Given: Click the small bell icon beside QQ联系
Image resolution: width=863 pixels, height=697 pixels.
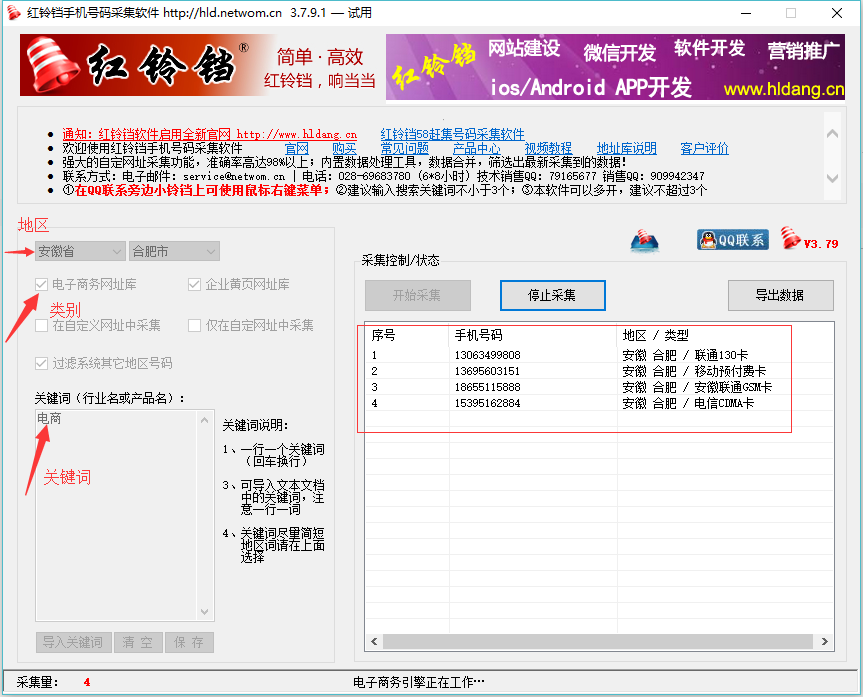Looking at the screenshot, I should [644, 241].
